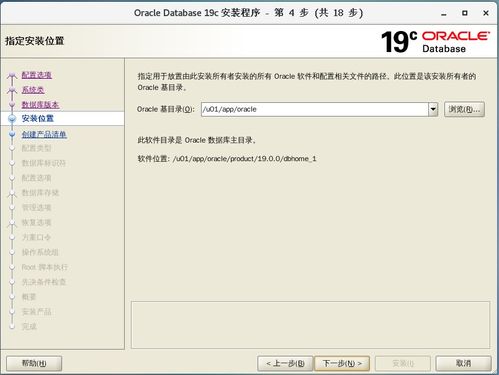This screenshot has height=375, width=499.
Task: Click the 下一步(N) next button
Action: 342,363
